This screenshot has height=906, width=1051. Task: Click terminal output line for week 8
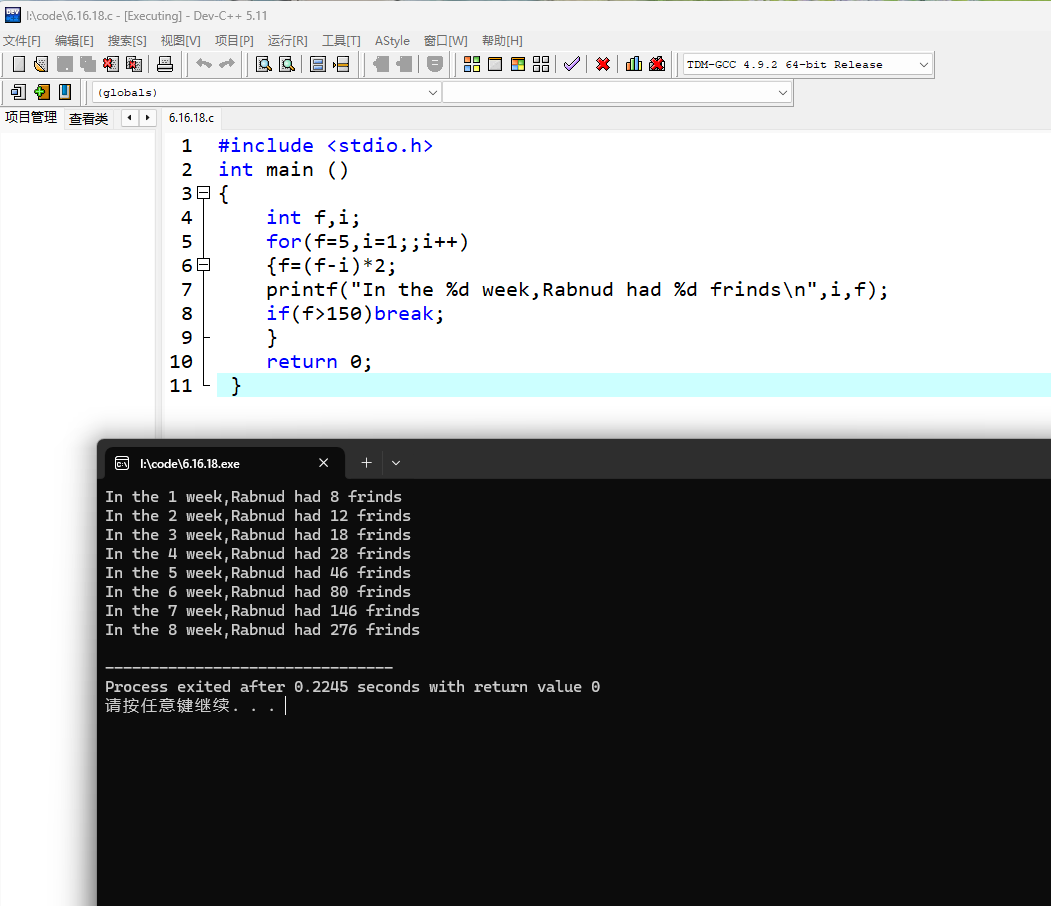click(262, 630)
